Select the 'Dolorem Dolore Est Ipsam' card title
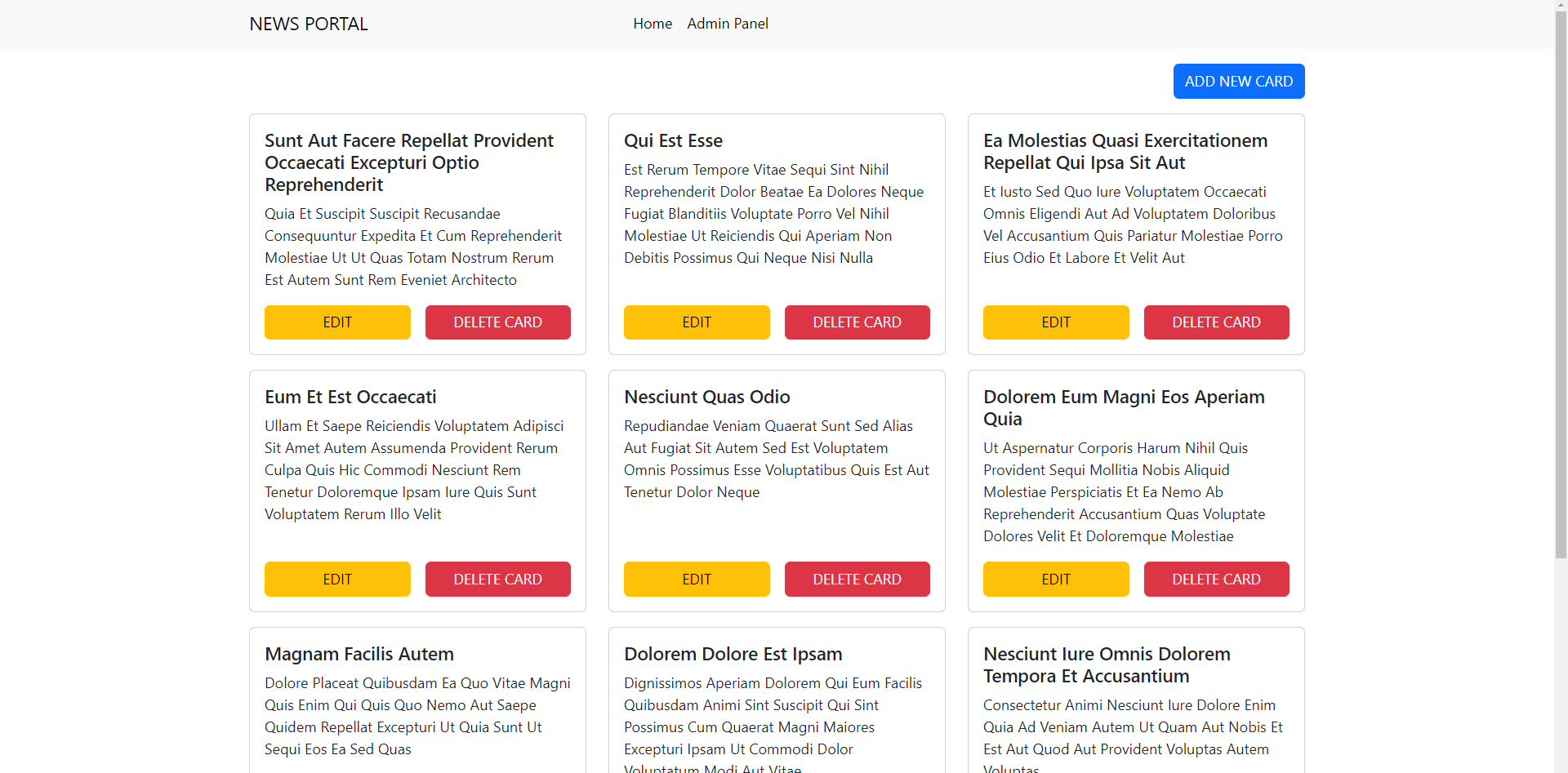Viewport: 1568px width, 773px height. 733,655
